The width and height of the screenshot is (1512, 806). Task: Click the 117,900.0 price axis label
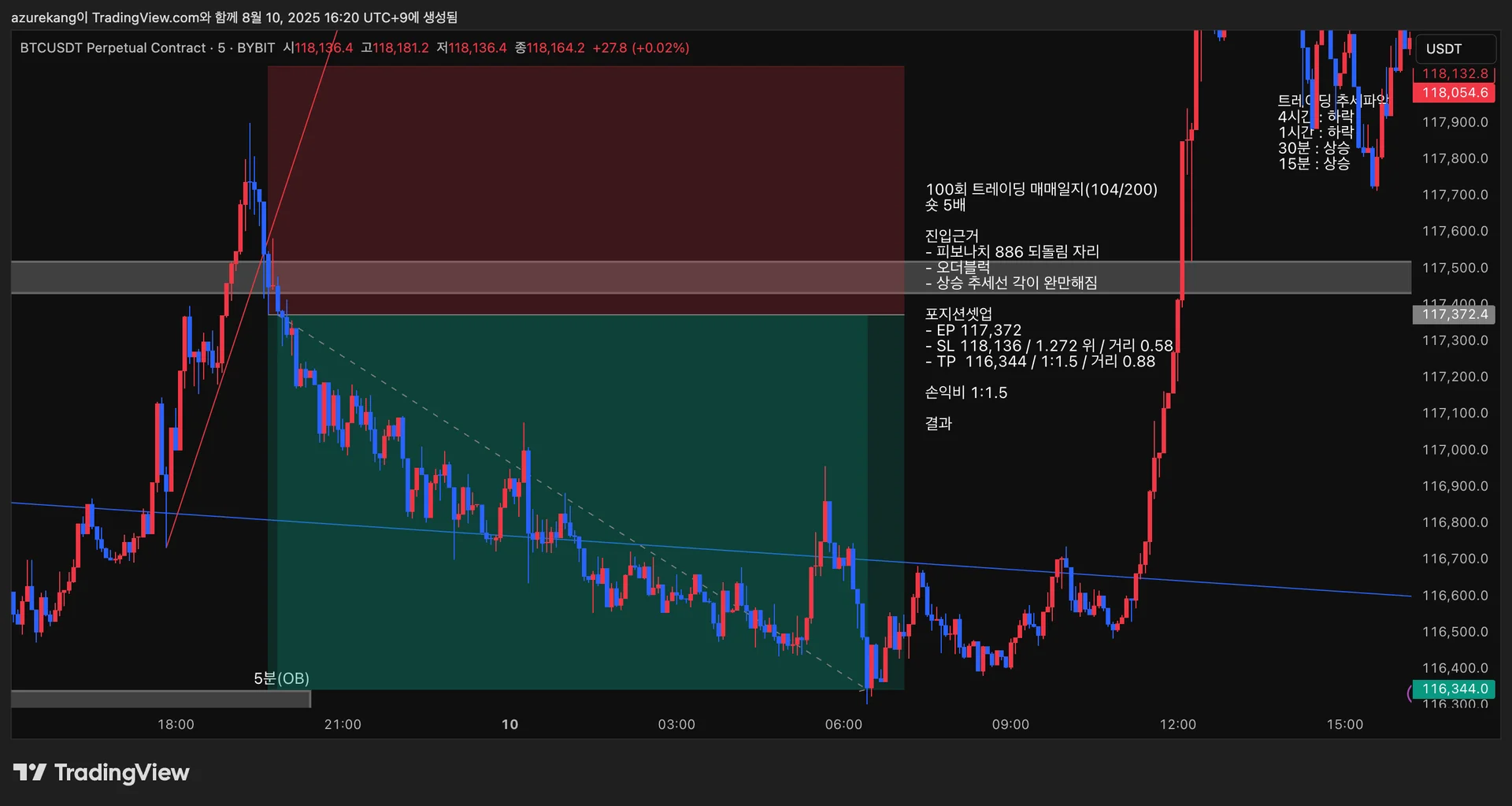click(x=1455, y=122)
